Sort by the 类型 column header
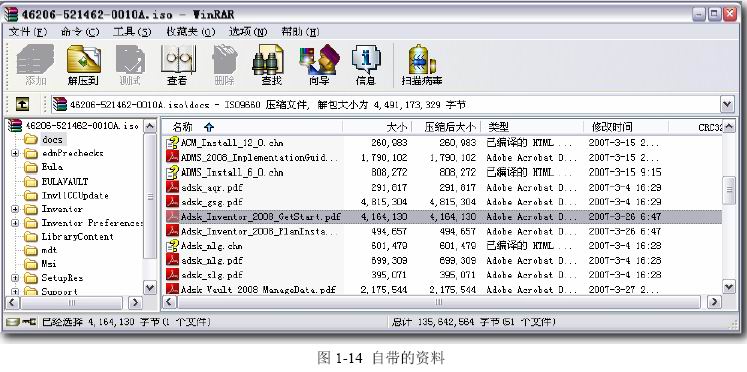This screenshot has height=372, width=747. pos(532,127)
